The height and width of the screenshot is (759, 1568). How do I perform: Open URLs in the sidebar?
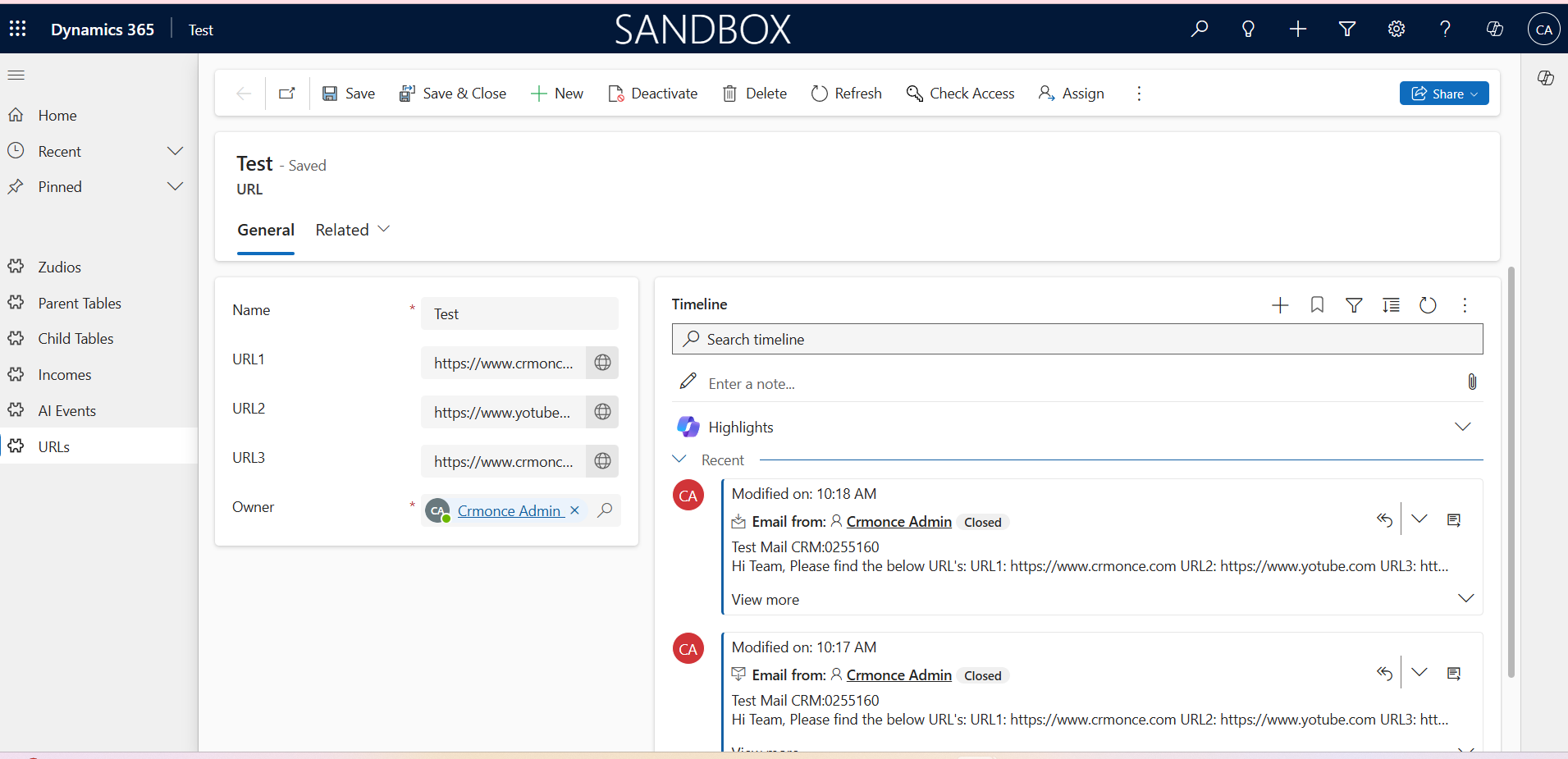coord(54,447)
